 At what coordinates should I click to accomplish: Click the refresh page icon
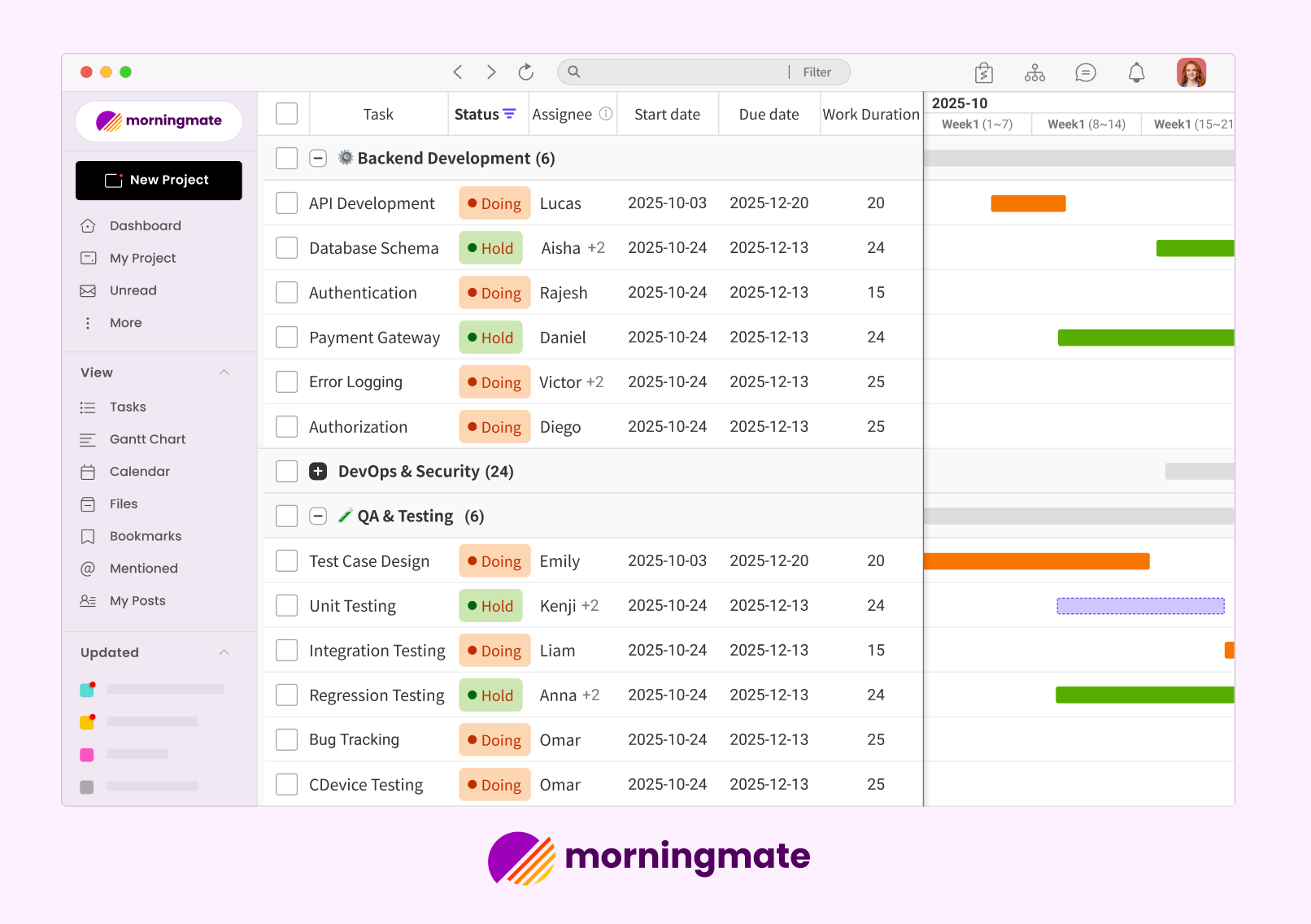pos(526,72)
